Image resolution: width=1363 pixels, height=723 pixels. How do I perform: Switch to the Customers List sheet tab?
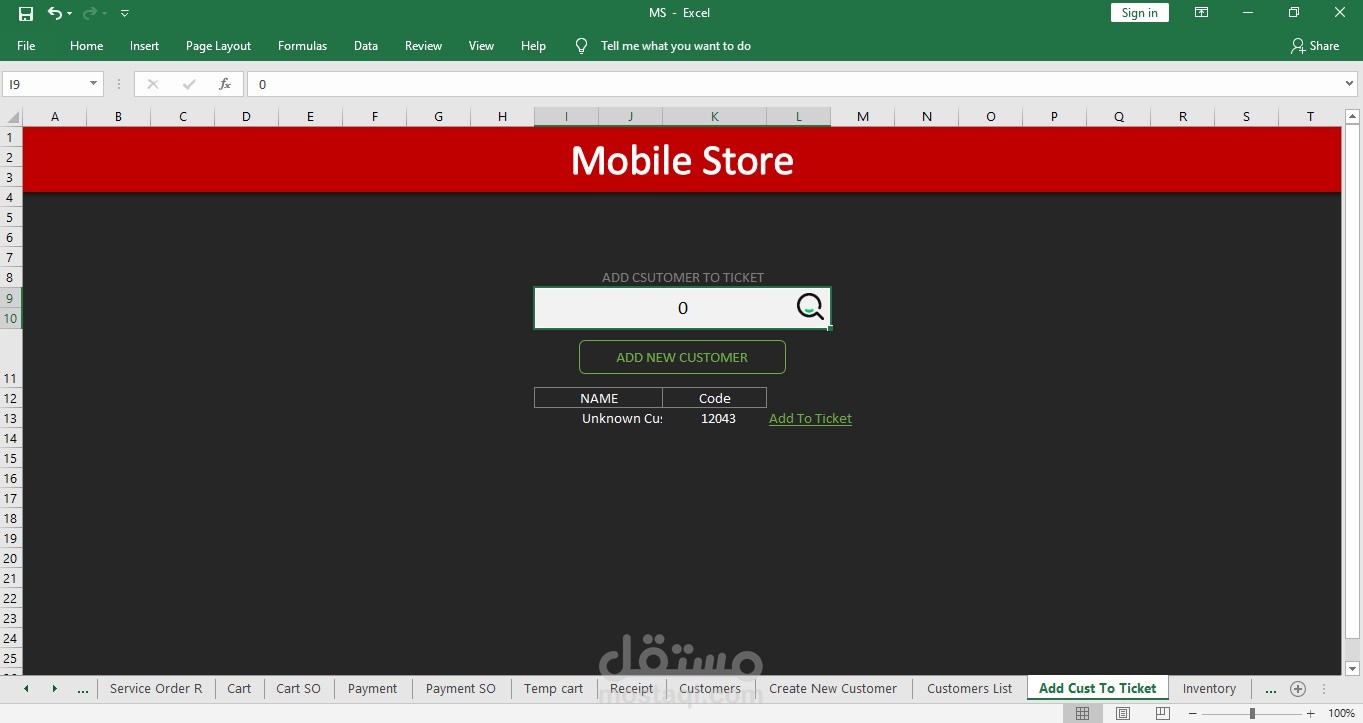pos(970,689)
